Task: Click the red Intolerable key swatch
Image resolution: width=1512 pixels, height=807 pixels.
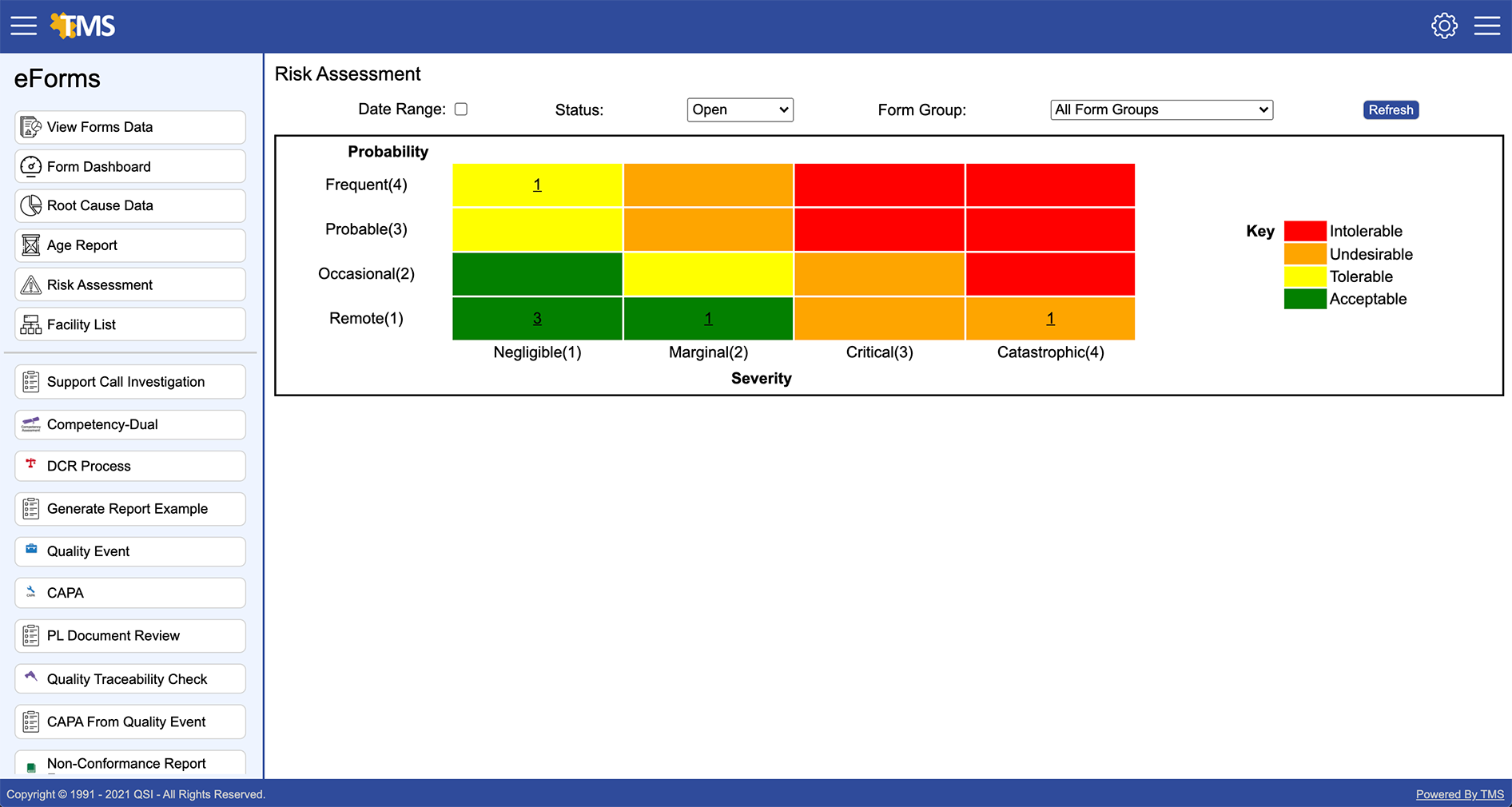Action: tap(1303, 230)
